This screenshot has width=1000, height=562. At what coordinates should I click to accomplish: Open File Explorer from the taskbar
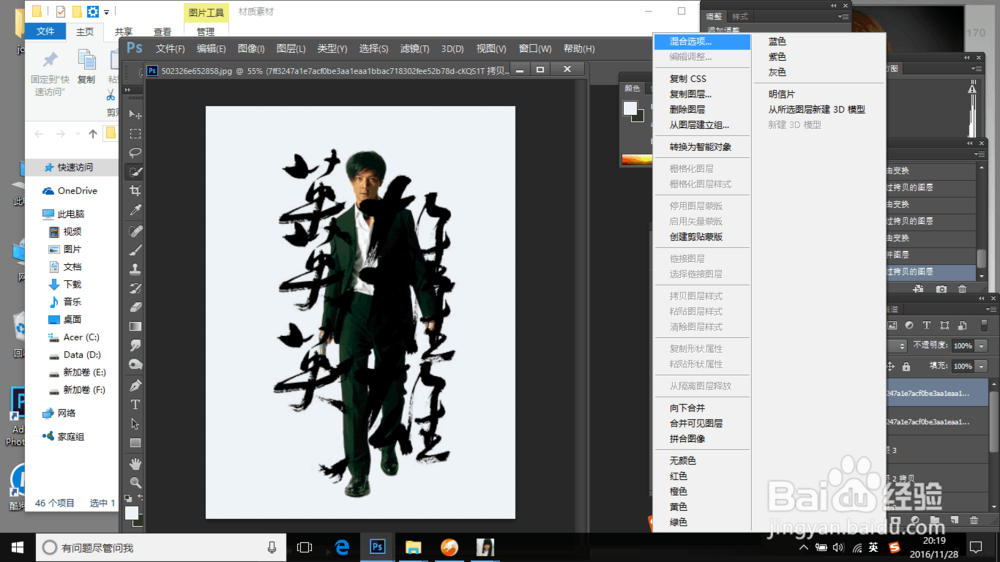(x=413, y=547)
